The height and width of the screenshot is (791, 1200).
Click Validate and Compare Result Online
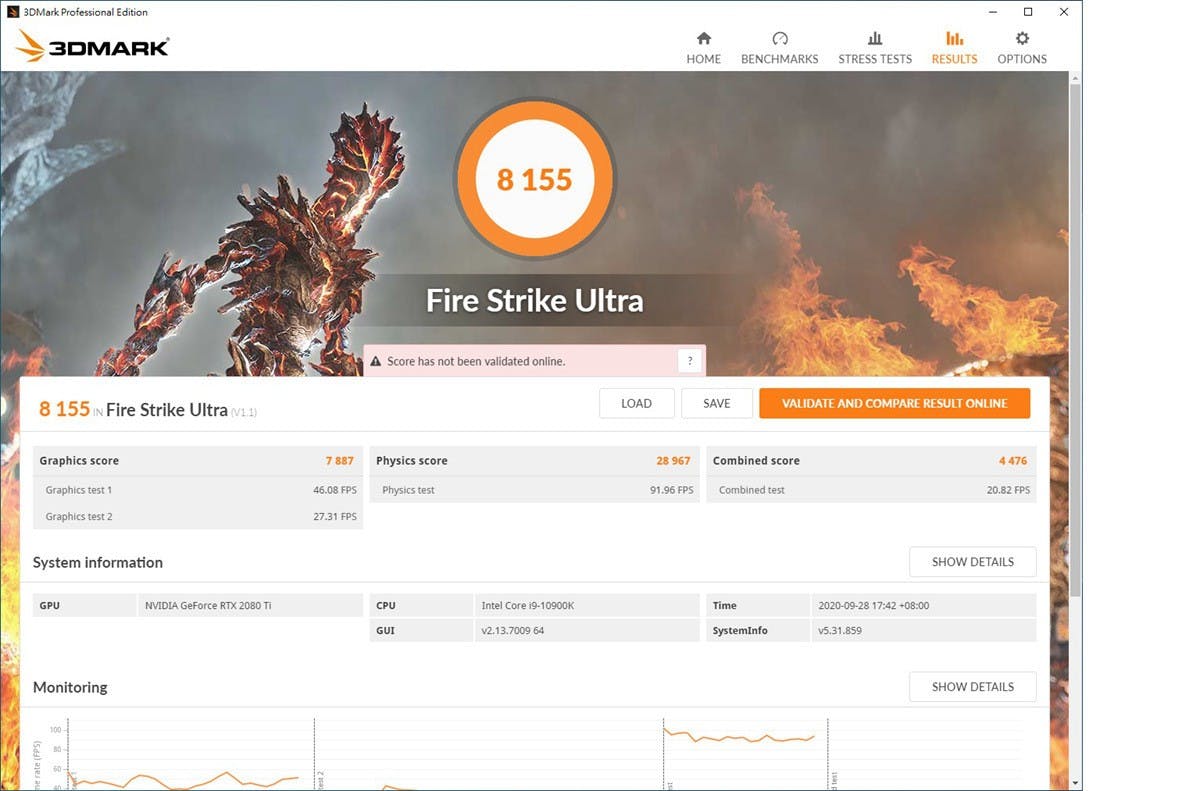tap(894, 403)
